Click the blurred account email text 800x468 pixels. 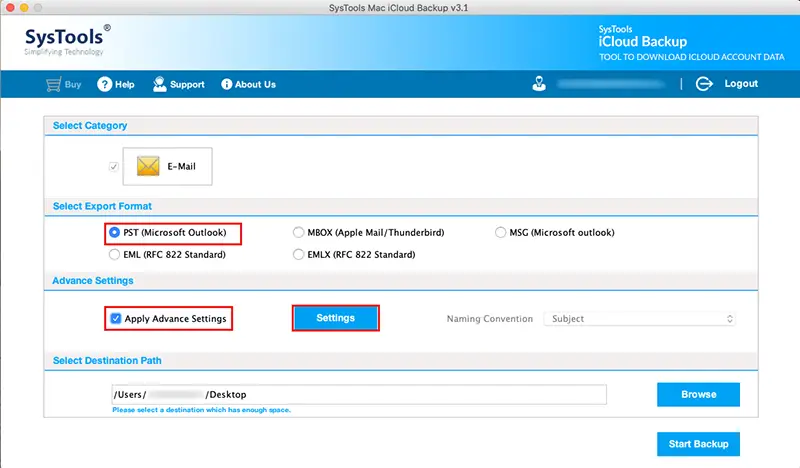(611, 84)
